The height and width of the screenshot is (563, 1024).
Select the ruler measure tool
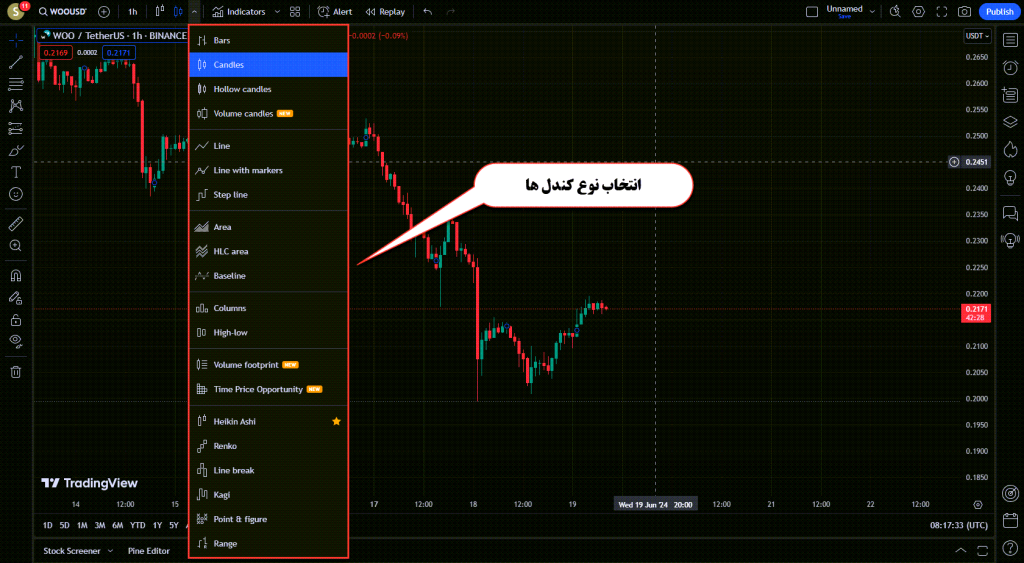coord(16,224)
